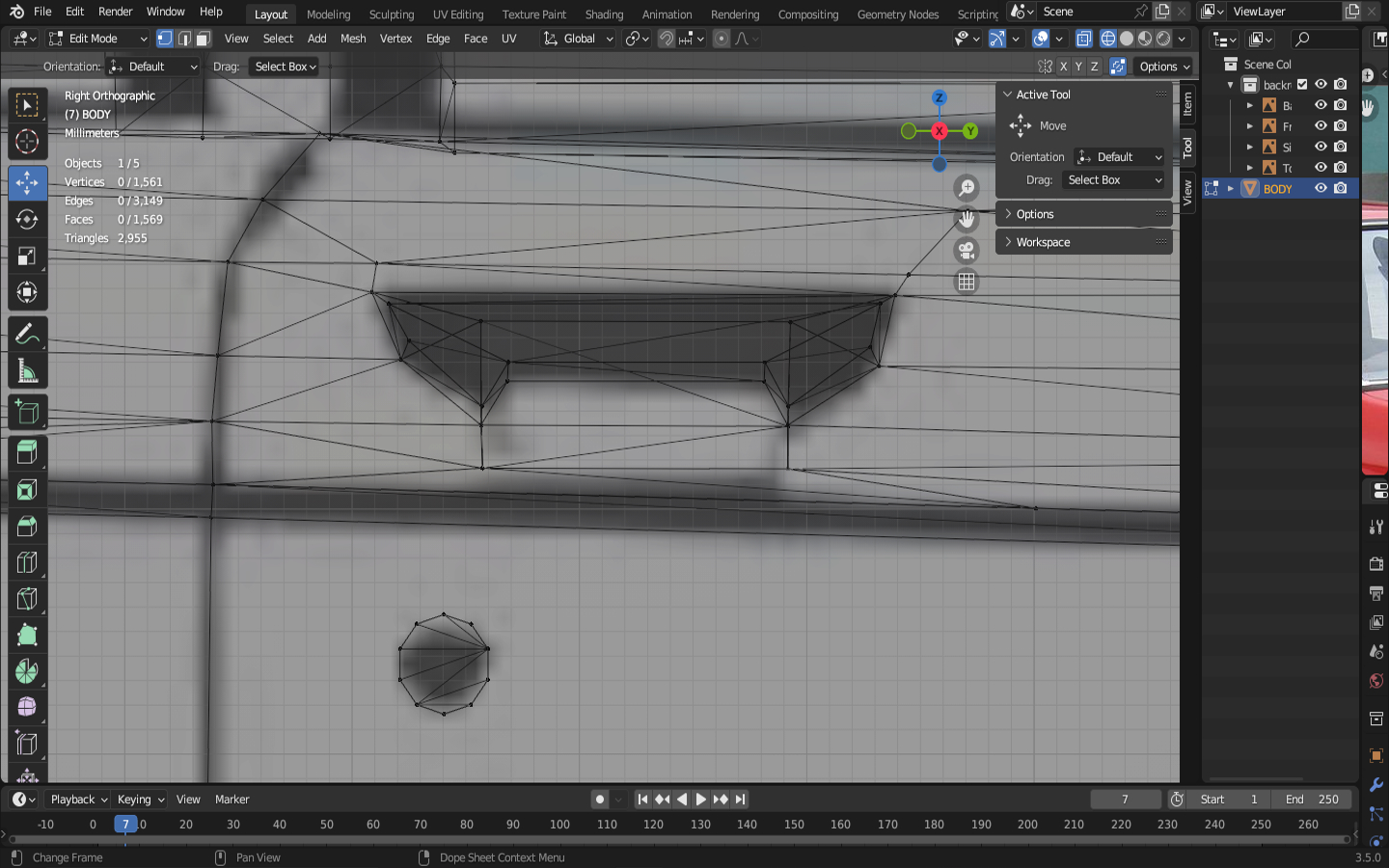The image size is (1389, 868).
Task: Activate the Rotate tool
Action: (x=27, y=220)
